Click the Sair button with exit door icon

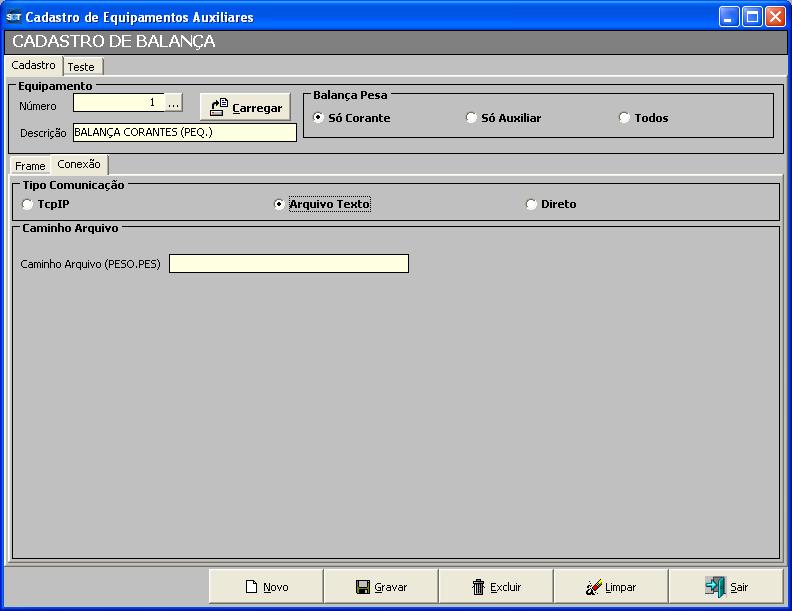coord(726,587)
